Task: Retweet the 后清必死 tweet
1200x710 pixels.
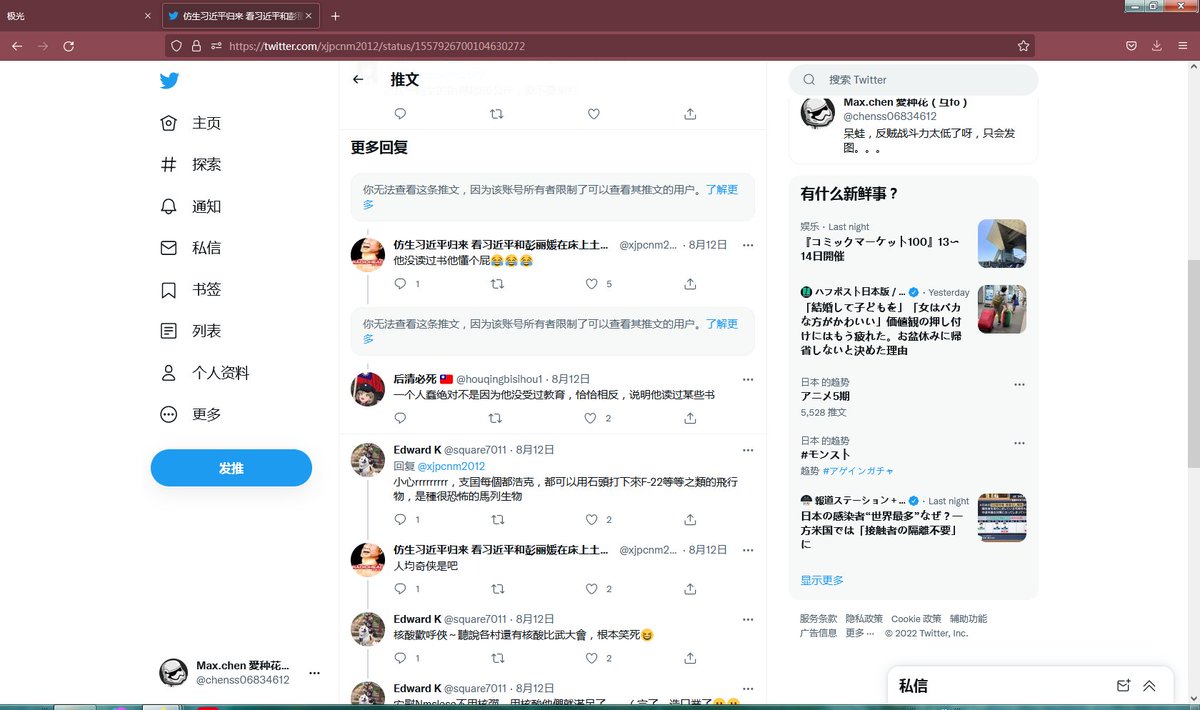Action: tap(497, 418)
